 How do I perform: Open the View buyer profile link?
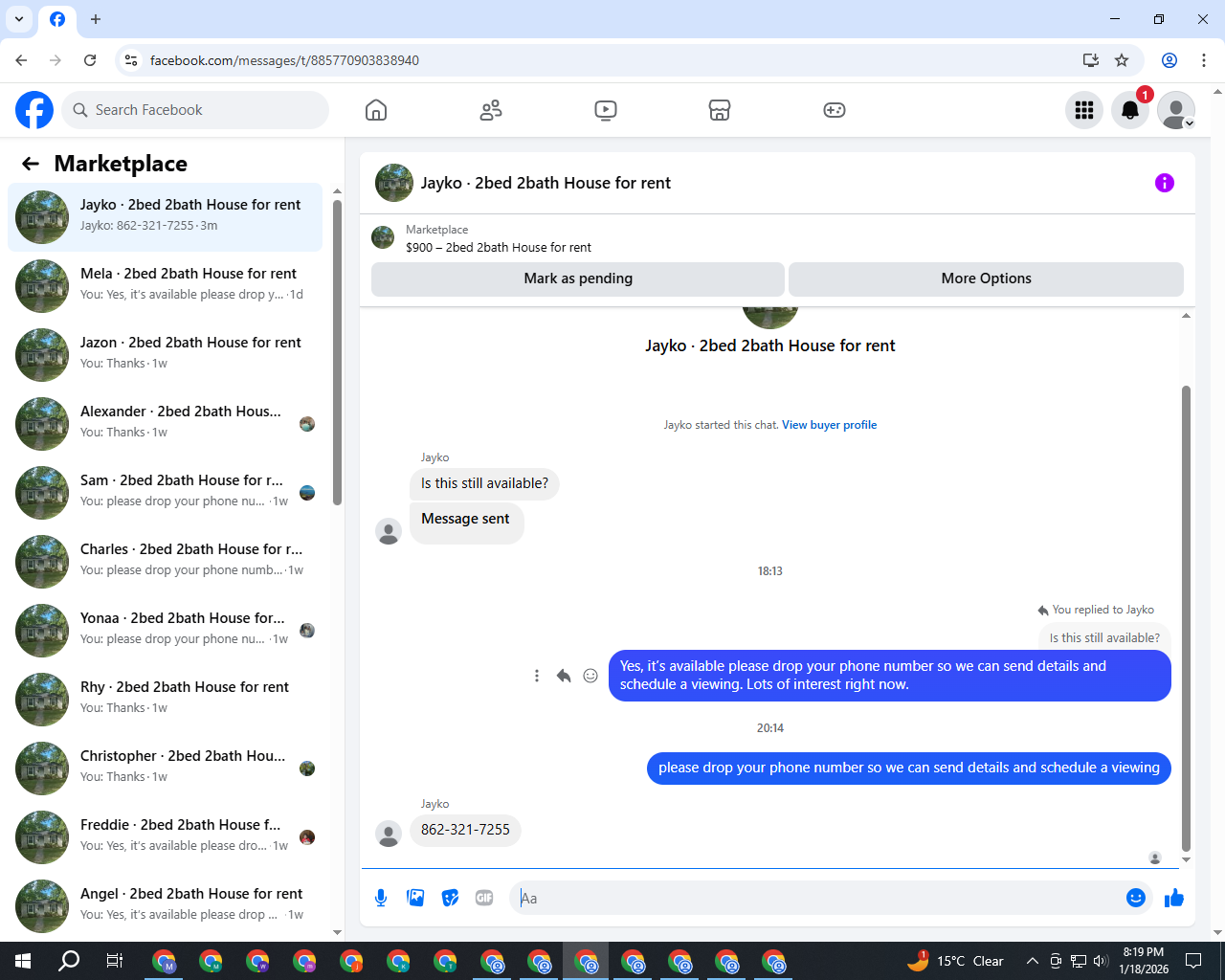tap(829, 425)
